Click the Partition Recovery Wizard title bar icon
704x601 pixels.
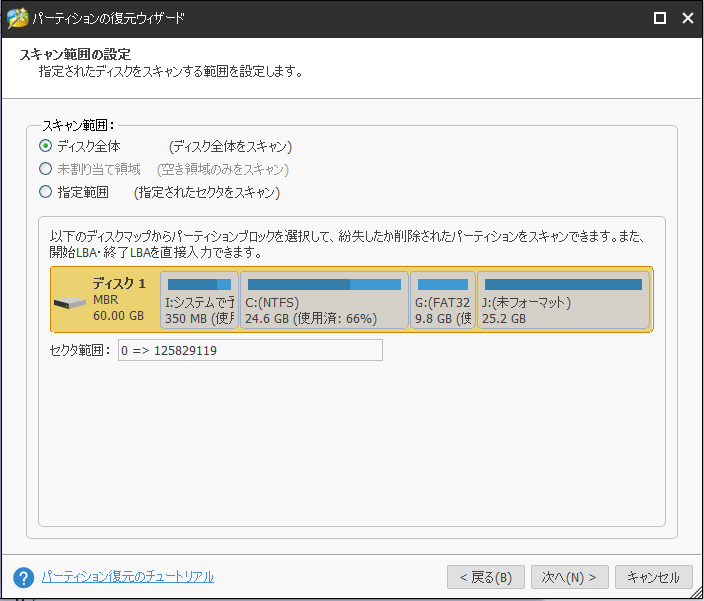click(17, 18)
